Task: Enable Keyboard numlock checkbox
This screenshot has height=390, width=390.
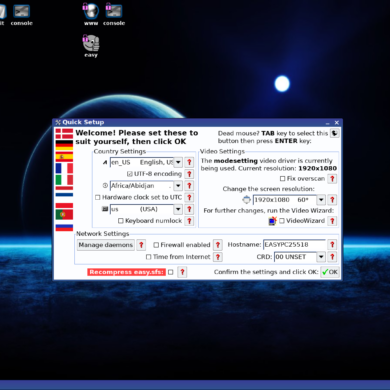Action: click(x=121, y=221)
